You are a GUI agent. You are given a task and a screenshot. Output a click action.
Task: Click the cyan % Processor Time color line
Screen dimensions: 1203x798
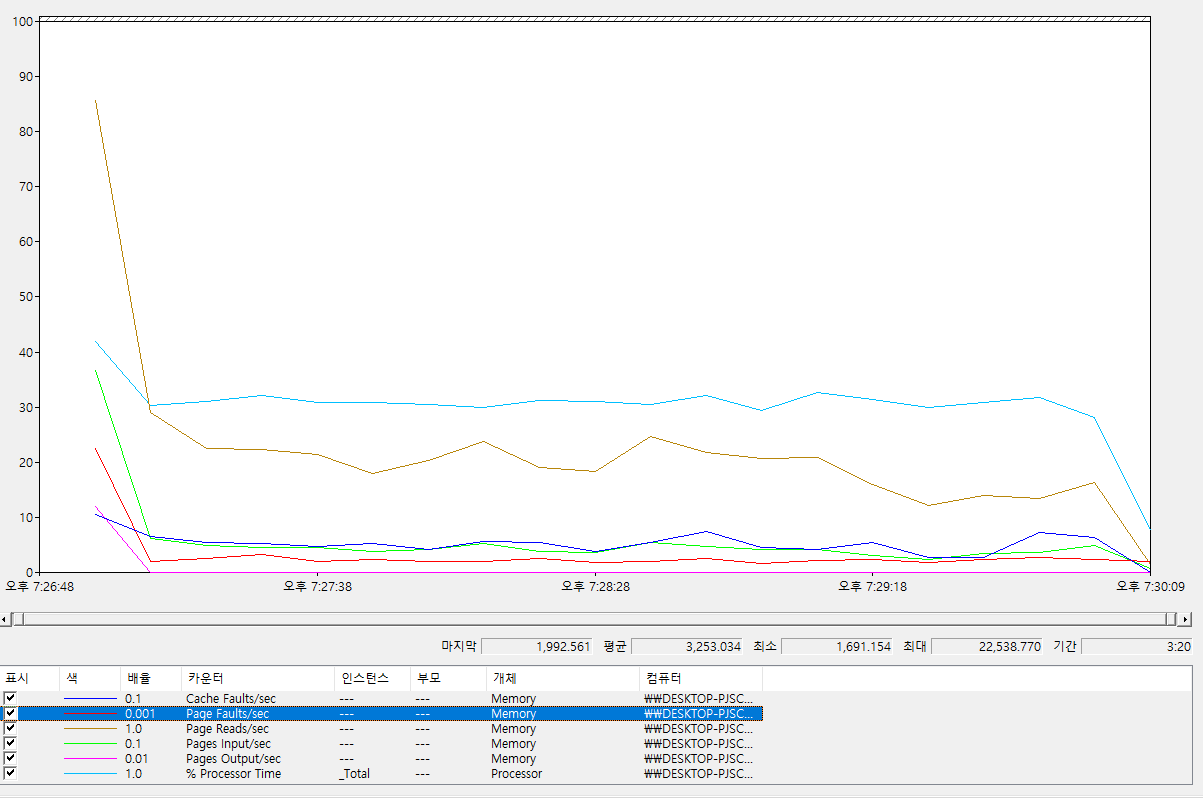[x=90, y=773]
